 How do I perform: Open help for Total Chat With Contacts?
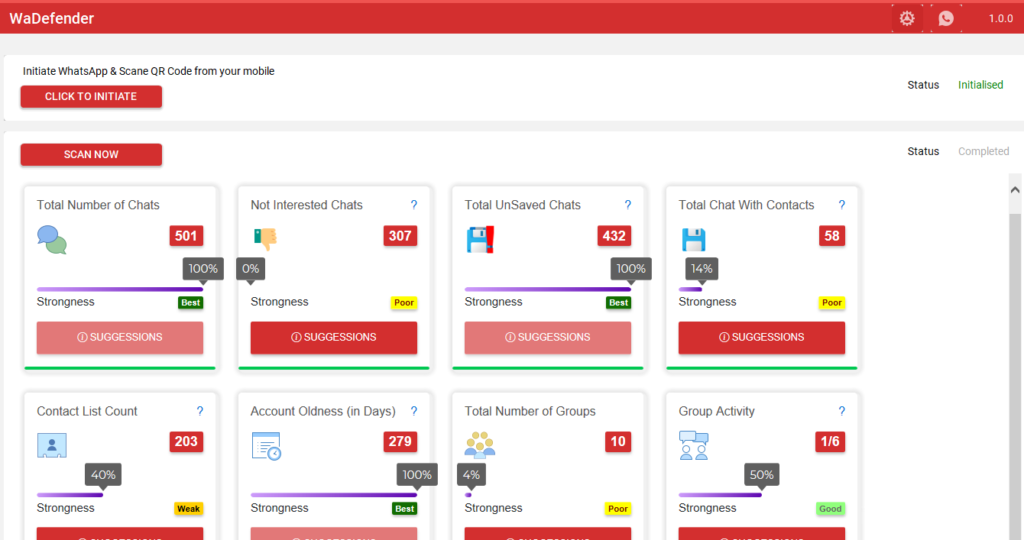click(842, 205)
